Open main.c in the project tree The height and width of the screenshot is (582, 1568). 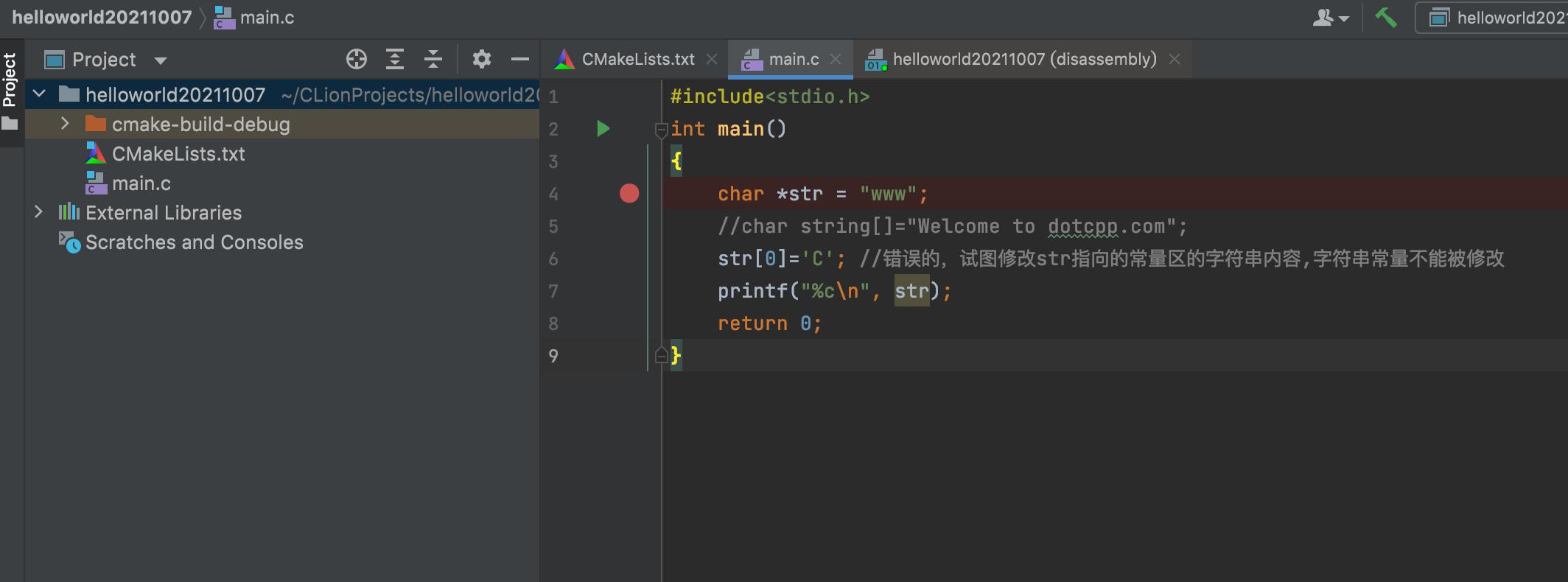pos(141,183)
